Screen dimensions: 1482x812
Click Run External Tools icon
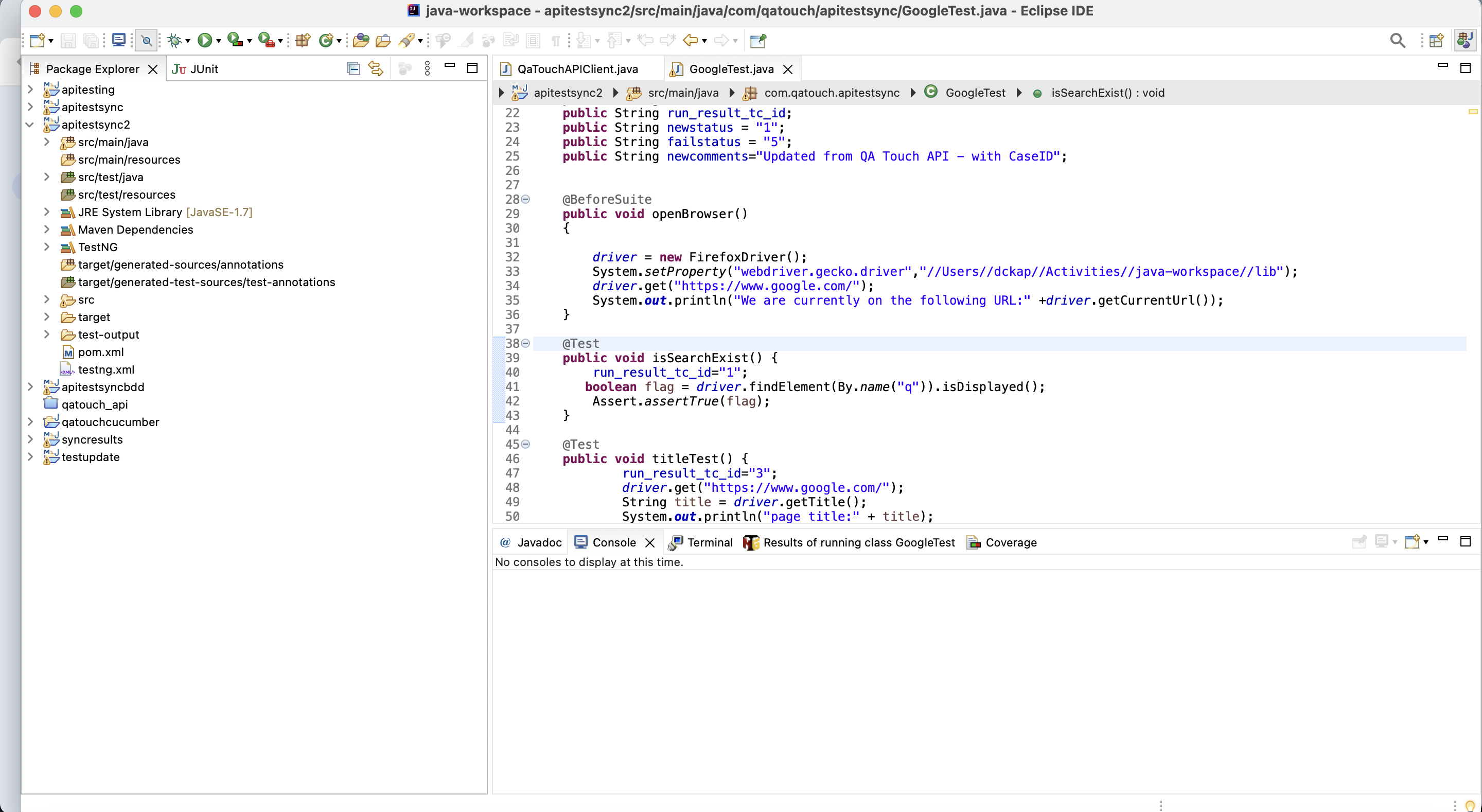pos(266,40)
